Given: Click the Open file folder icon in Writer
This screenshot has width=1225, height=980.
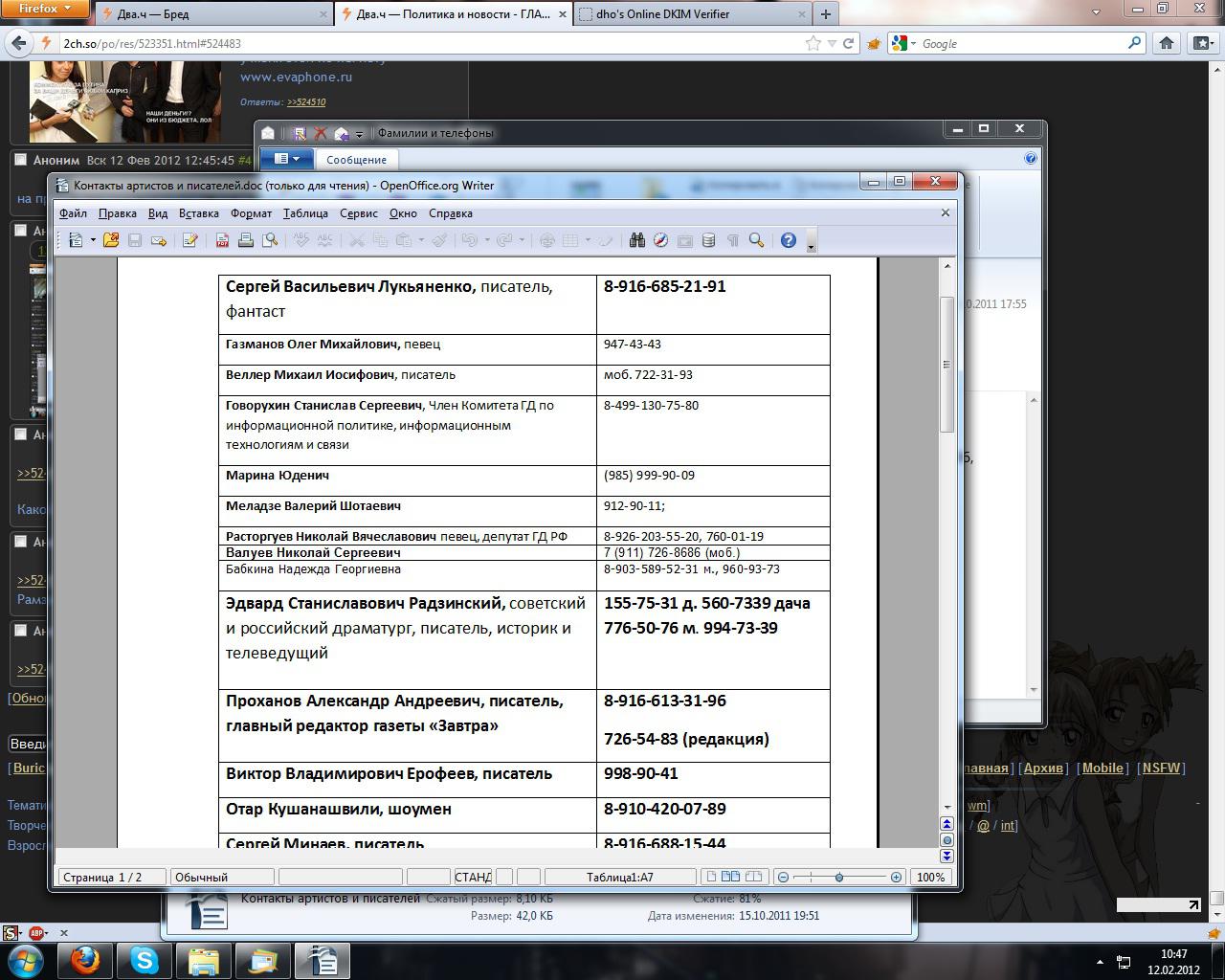Looking at the screenshot, I should (x=111, y=240).
